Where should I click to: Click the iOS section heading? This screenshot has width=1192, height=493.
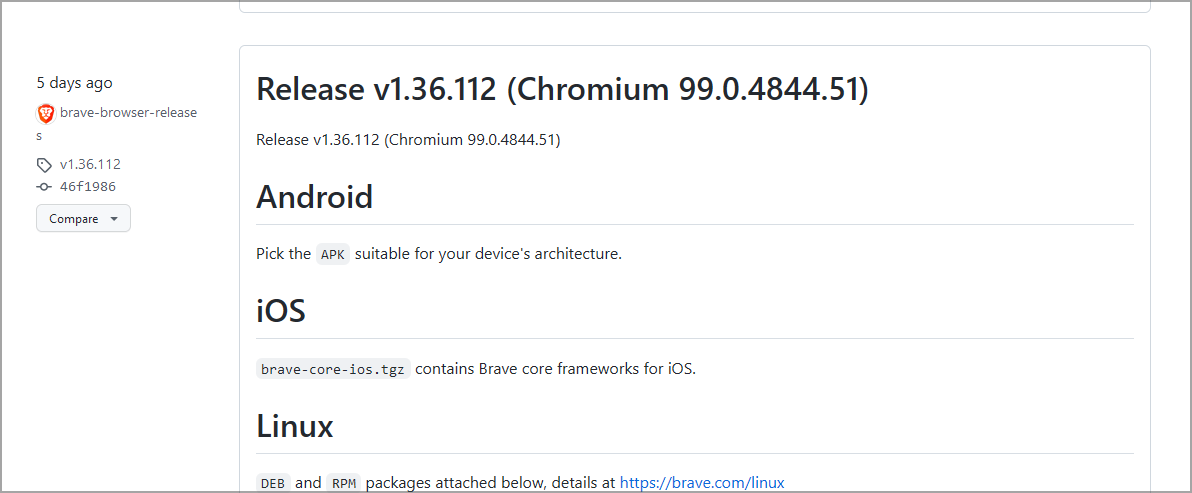[281, 311]
